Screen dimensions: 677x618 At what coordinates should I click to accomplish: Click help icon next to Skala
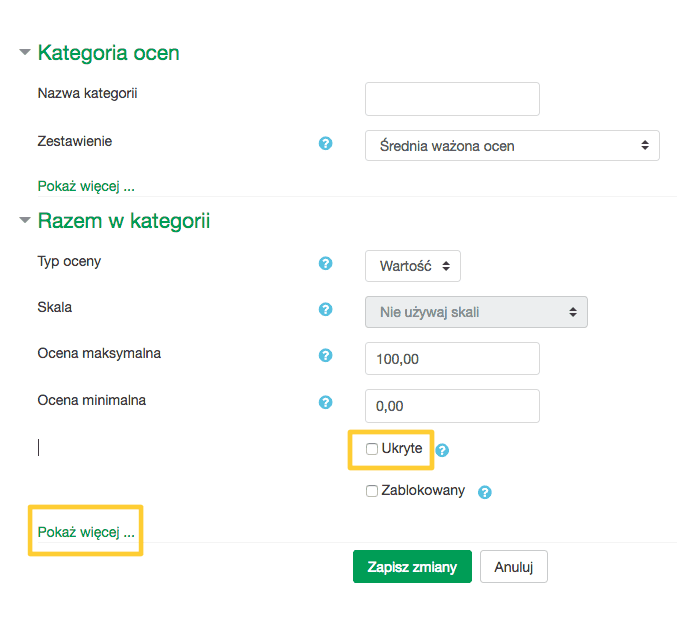[325, 309]
